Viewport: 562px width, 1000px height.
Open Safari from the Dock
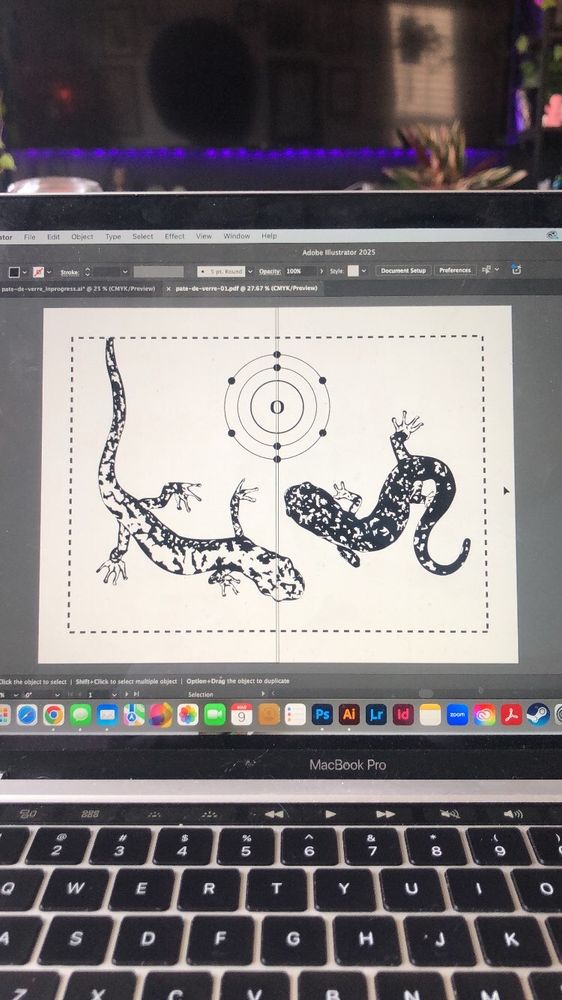coord(27,715)
